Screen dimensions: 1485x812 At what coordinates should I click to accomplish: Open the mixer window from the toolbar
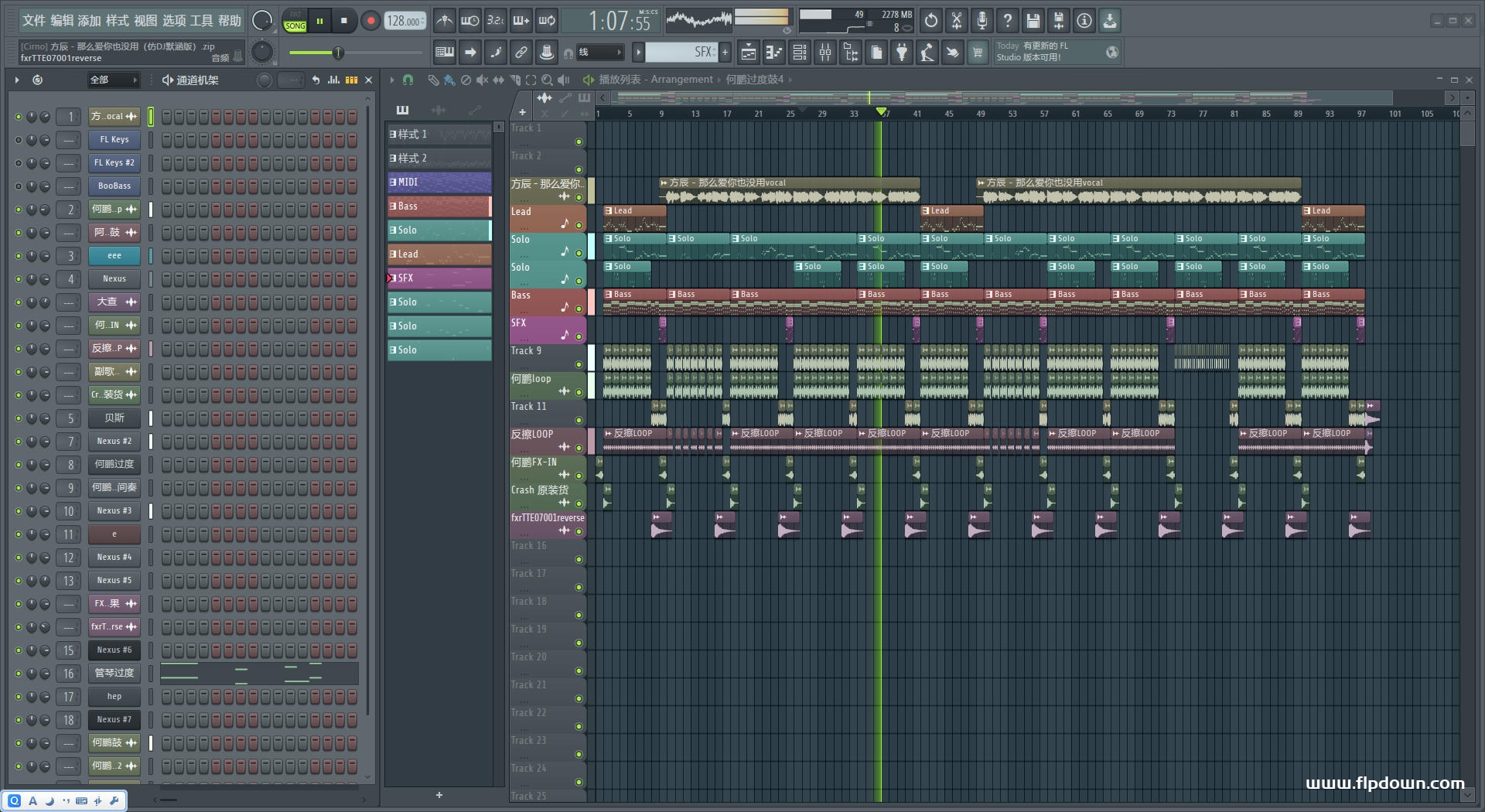point(825,53)
